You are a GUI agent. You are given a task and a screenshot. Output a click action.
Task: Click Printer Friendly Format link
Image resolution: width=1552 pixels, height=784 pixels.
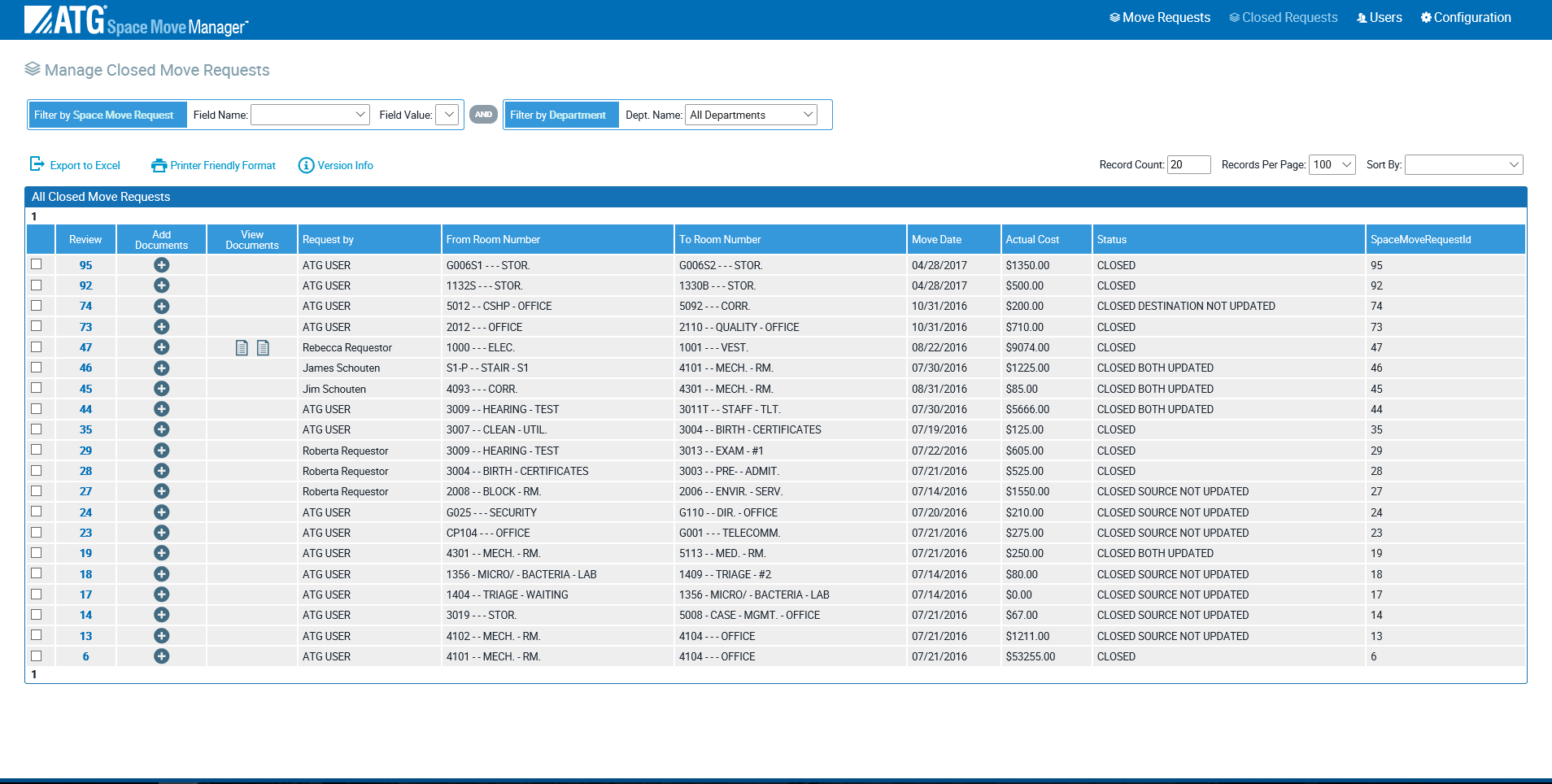point(223,165)
